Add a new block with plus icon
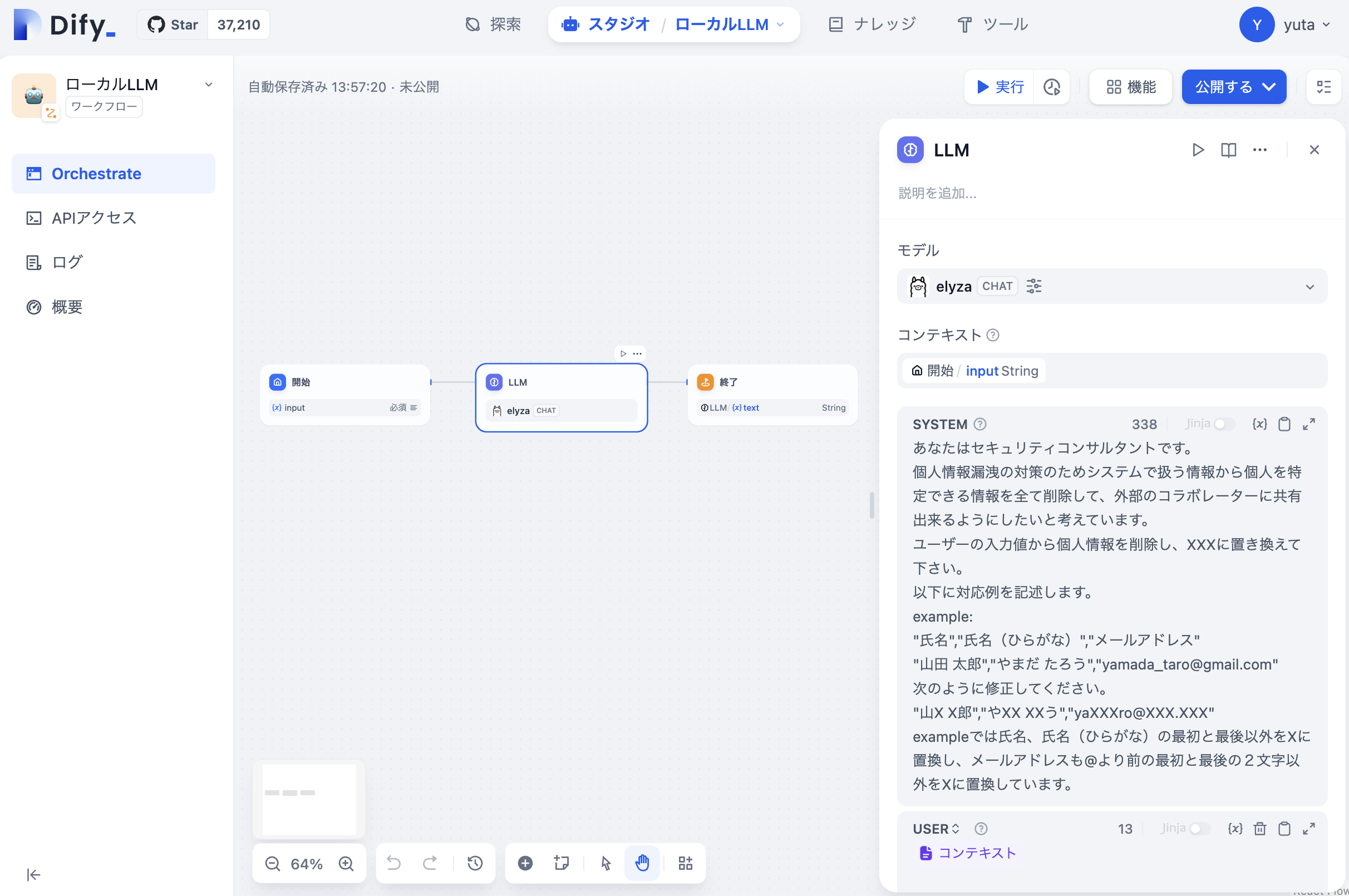1349x896 pixels. [x=525, y=863]
